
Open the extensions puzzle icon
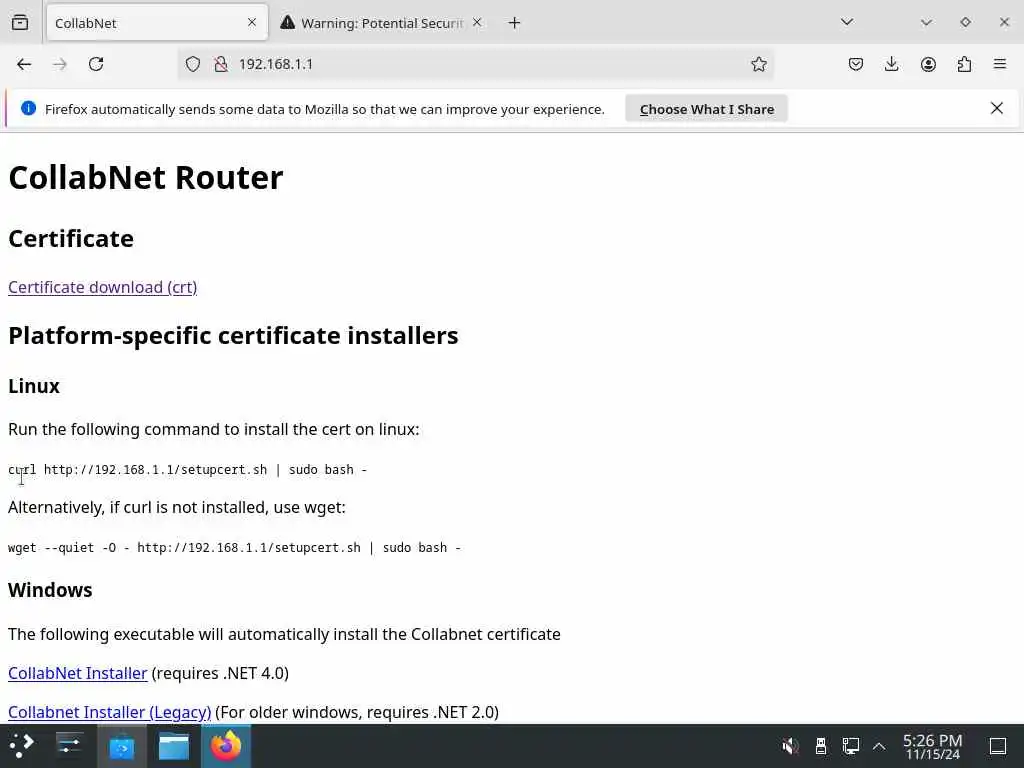point(964,64)
